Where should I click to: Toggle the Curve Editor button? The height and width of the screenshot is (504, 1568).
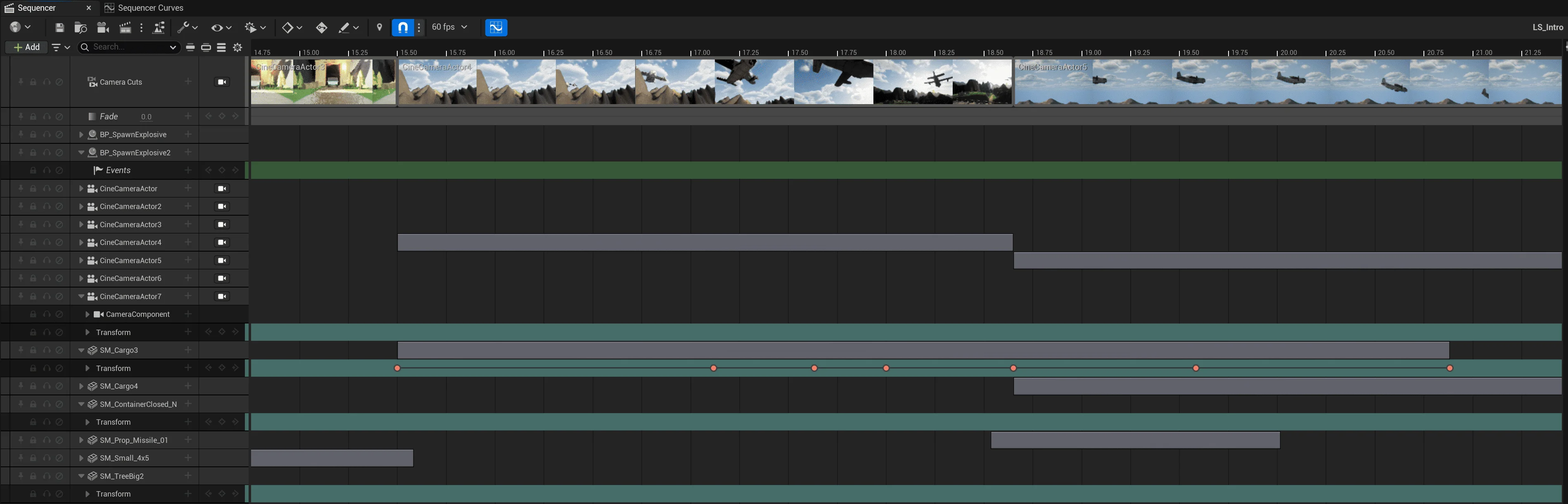coord(496,27)
